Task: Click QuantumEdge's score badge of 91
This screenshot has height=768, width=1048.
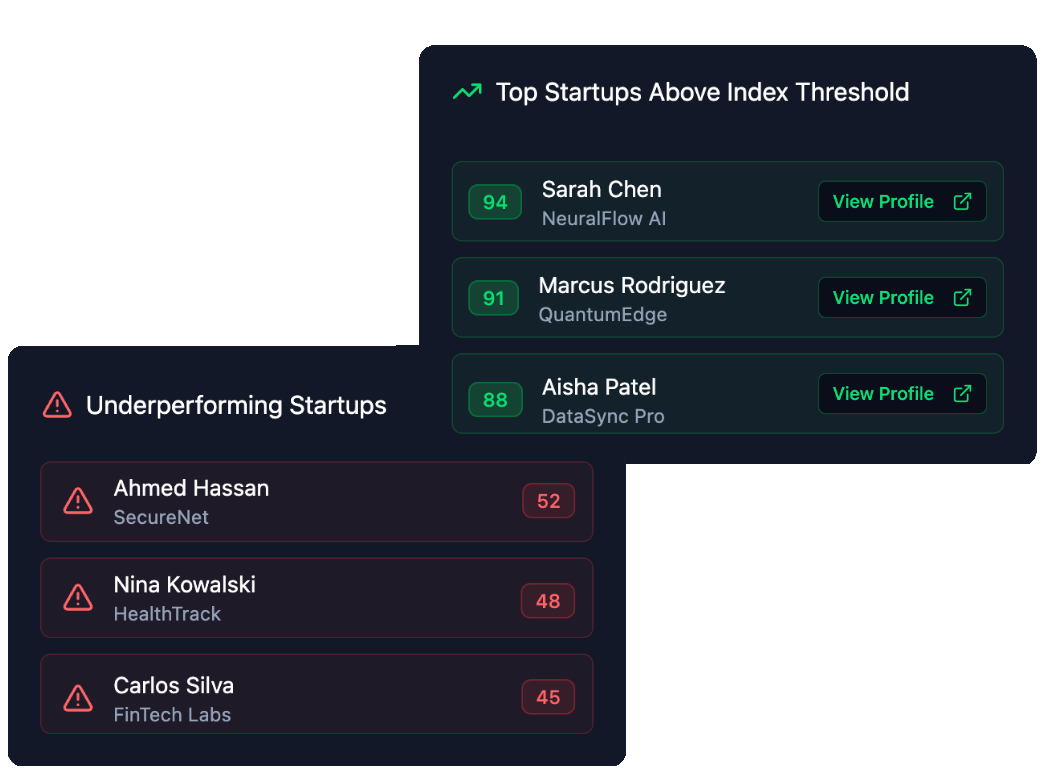Action: tap(494, 297)
